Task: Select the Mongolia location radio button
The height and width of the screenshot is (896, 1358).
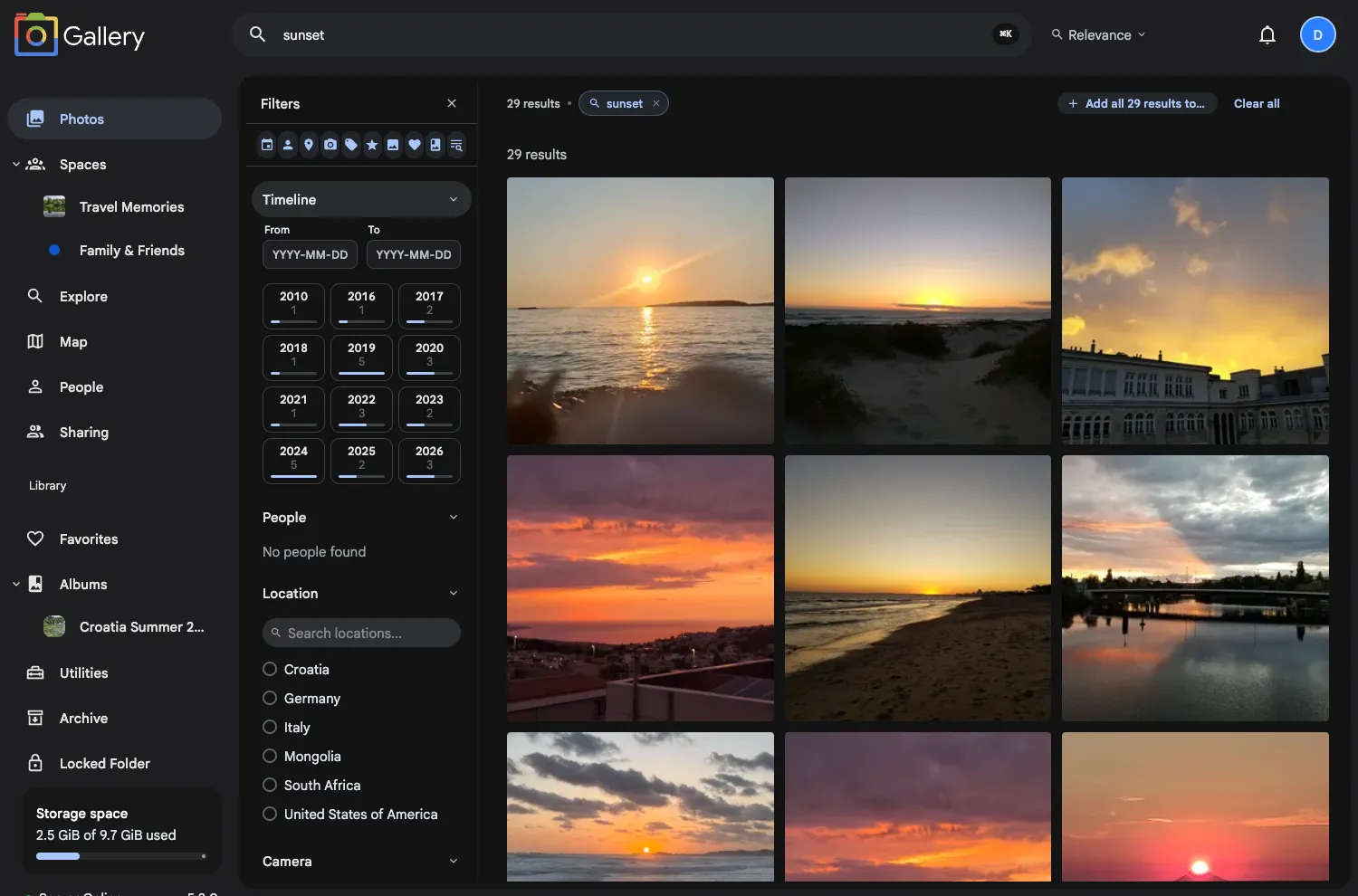Action: click(270, 756)
